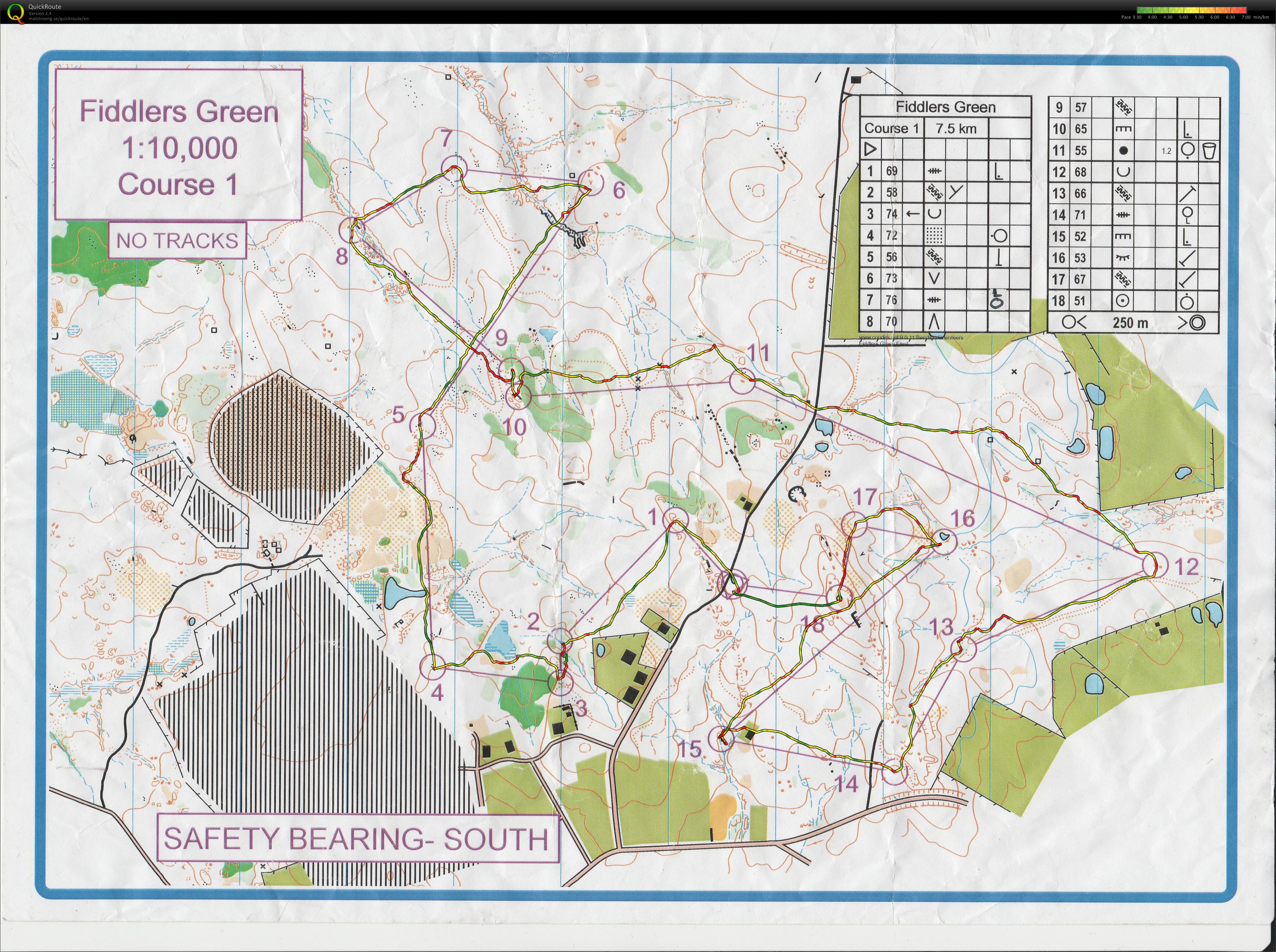Image resolution: width=1276 pixels, height=952 pixels.
Task: Click the matstroeng.se/quickroute link text
Action: (x=58, y=19)
